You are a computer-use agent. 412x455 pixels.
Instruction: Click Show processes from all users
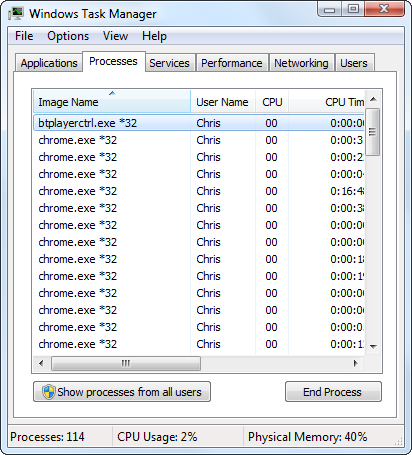[122, 392]
